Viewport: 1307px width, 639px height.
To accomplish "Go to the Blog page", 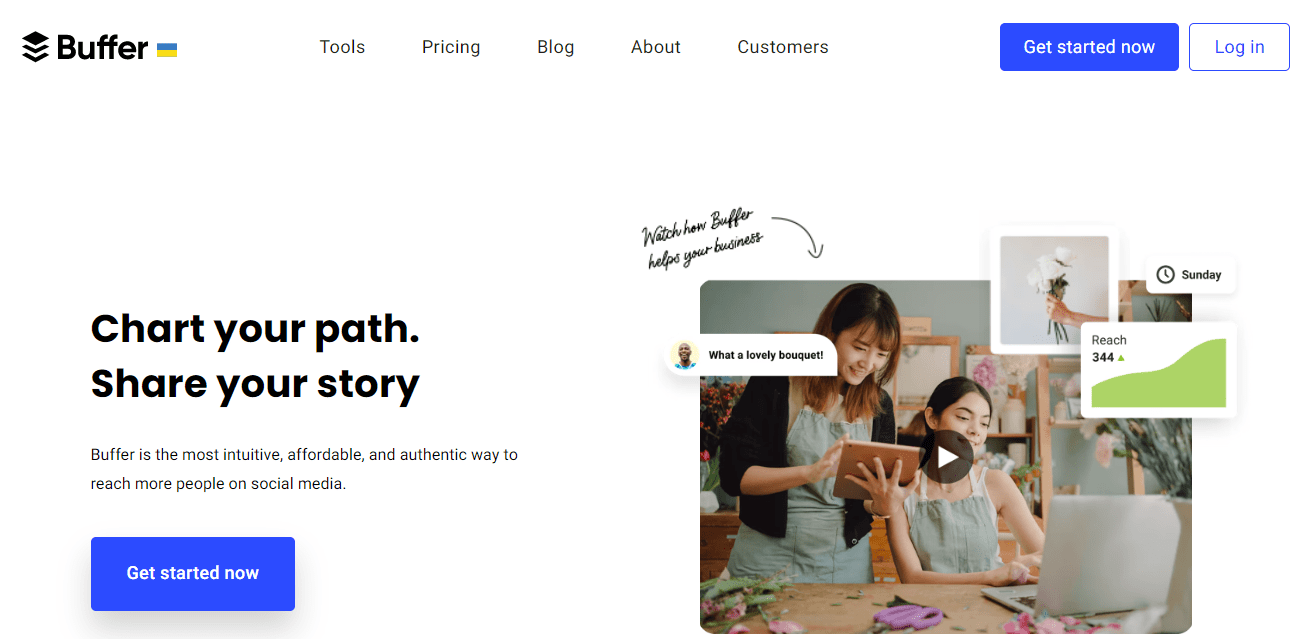I will pyautogui.click(x=556, y=47).
